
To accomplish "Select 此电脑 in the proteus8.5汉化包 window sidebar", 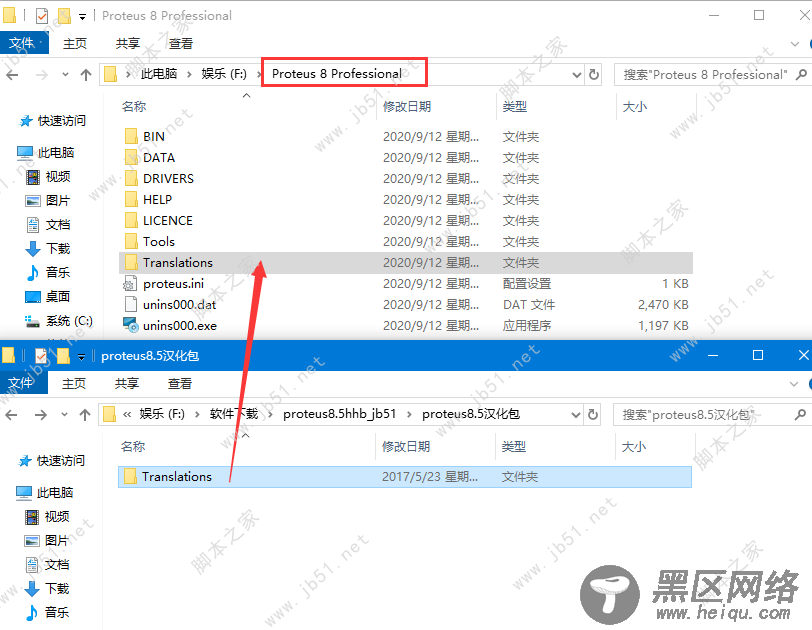I will [45, 492].
